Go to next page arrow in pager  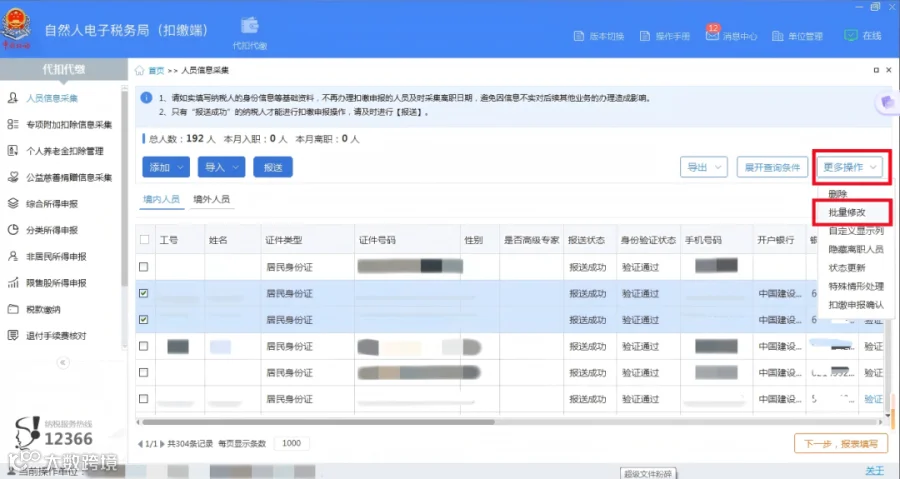coord(162,444)
